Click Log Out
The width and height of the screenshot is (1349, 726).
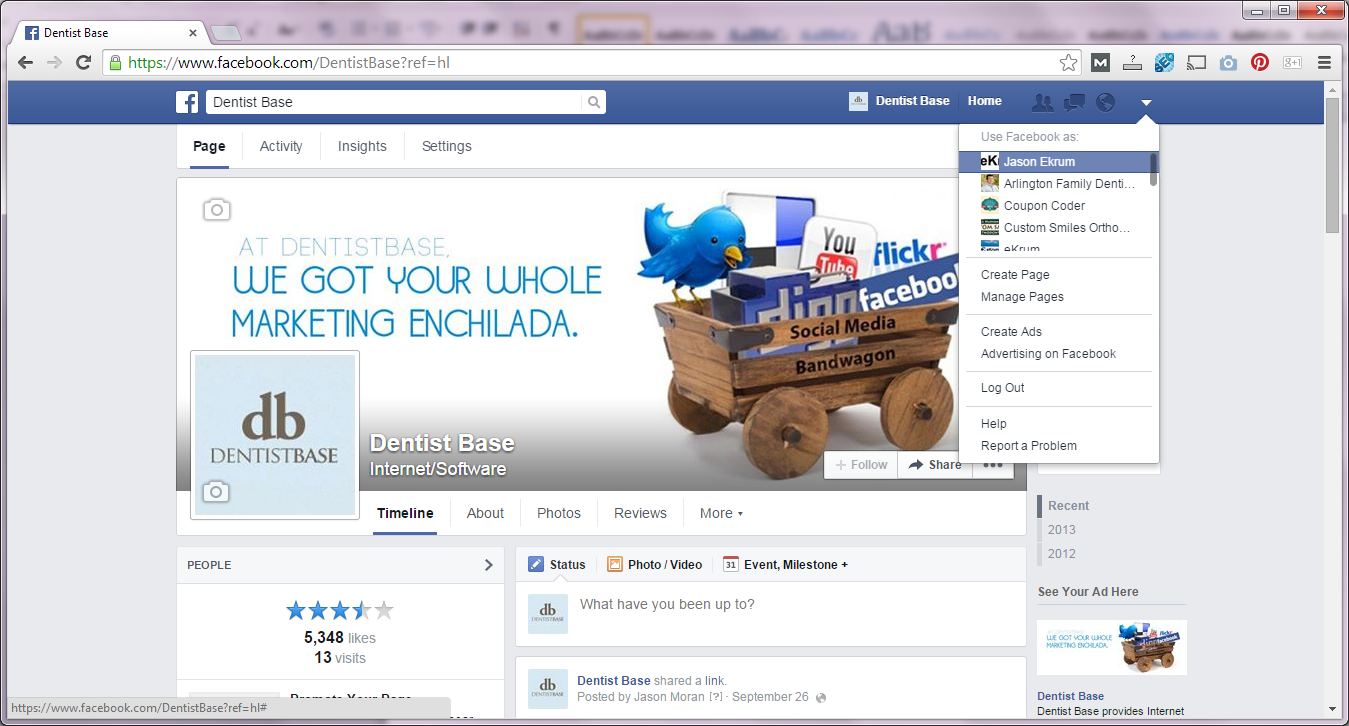point(1002,388)
